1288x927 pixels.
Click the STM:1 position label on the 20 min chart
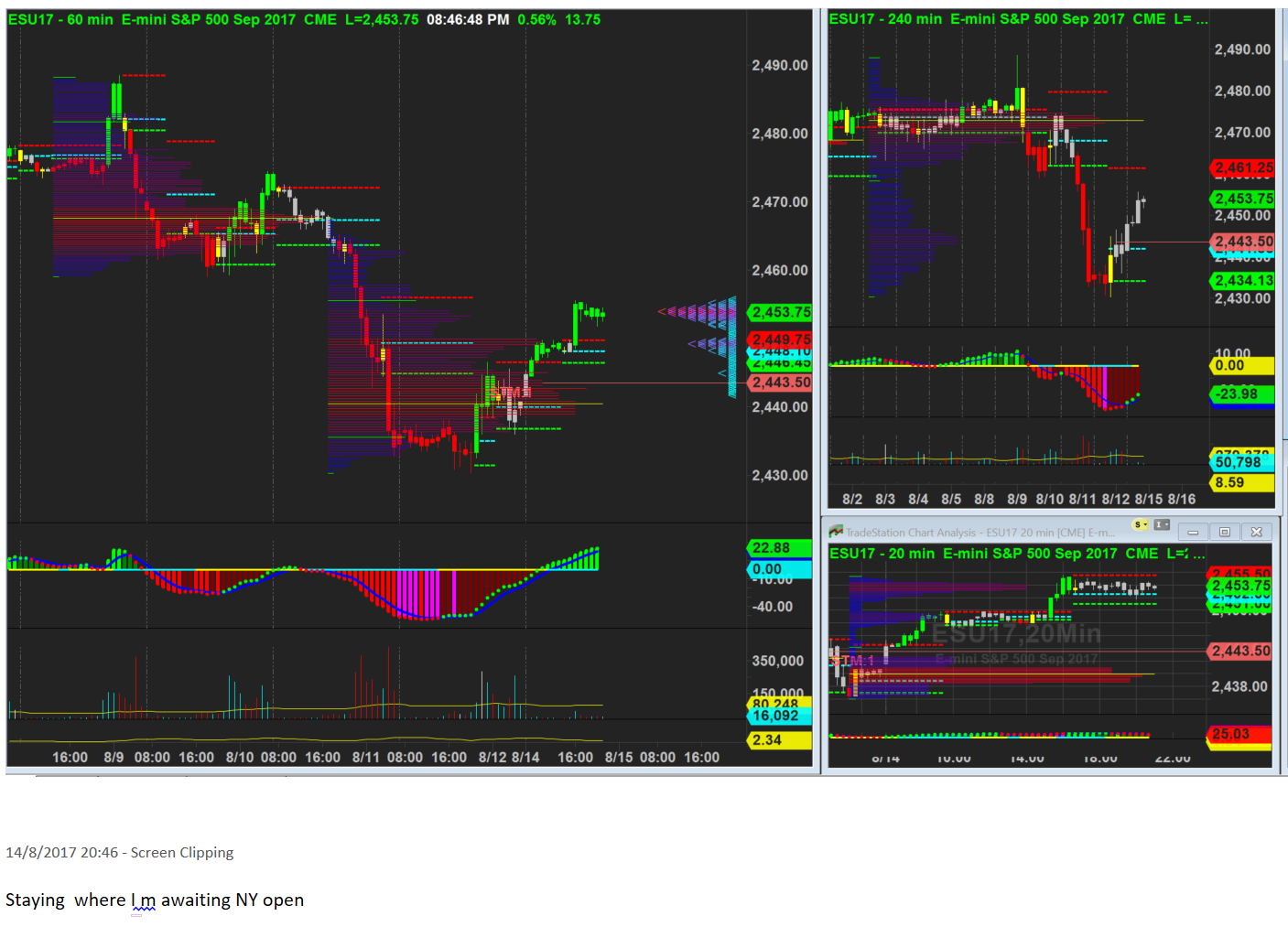pyautogui.click(x=852, y=661)
